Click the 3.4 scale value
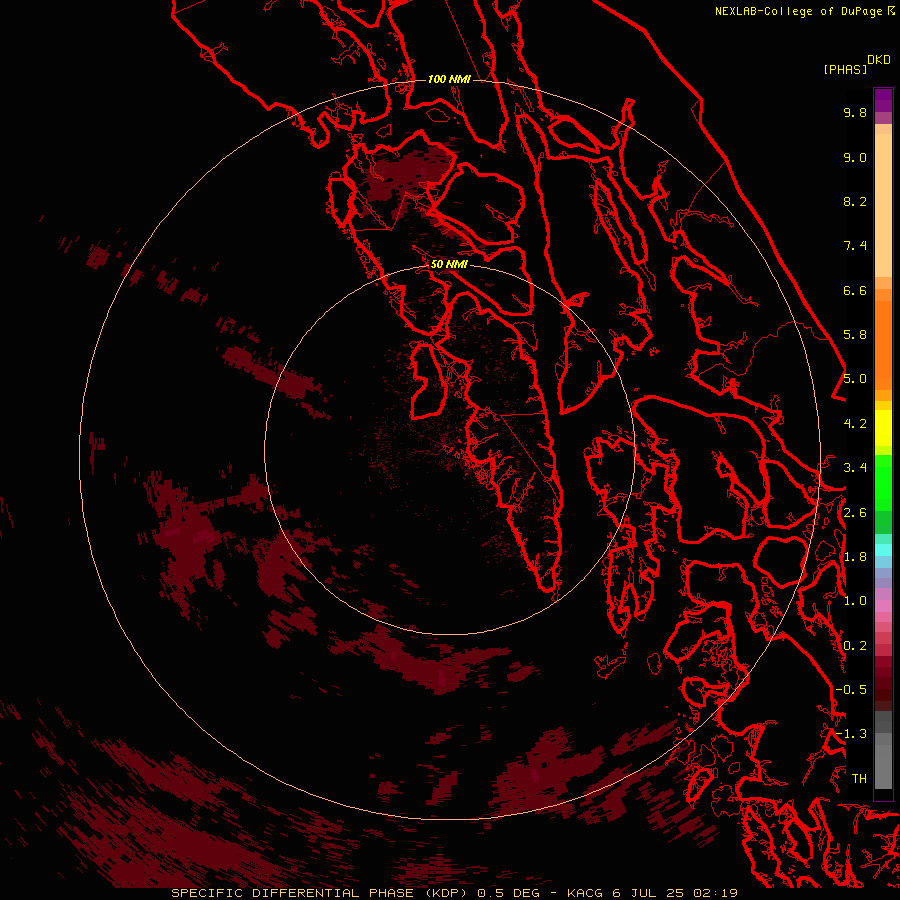This screenshot has height=900, width=900. 855,468
